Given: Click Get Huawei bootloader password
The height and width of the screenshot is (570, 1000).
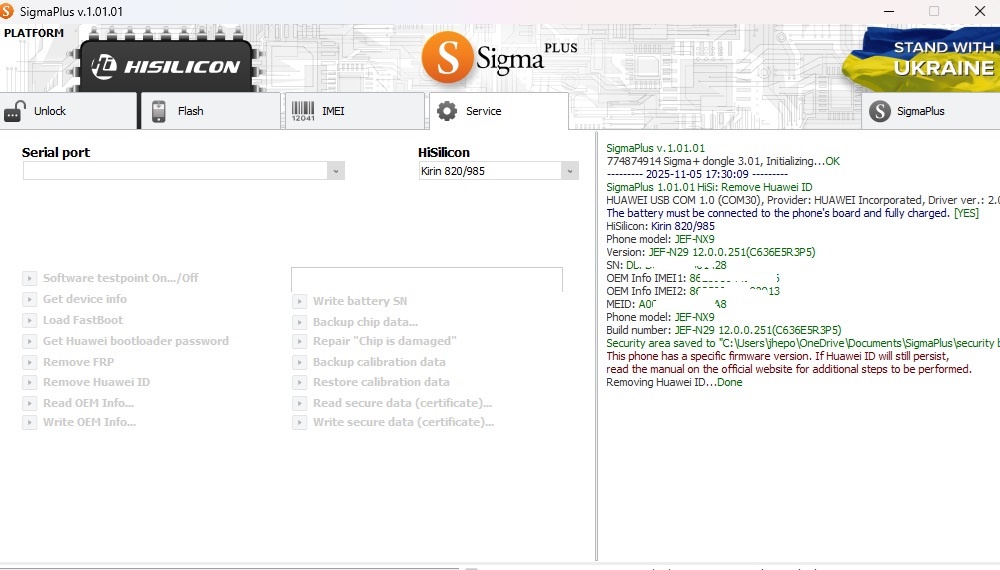Looking at the screenshot, I should tap(126, 341).
